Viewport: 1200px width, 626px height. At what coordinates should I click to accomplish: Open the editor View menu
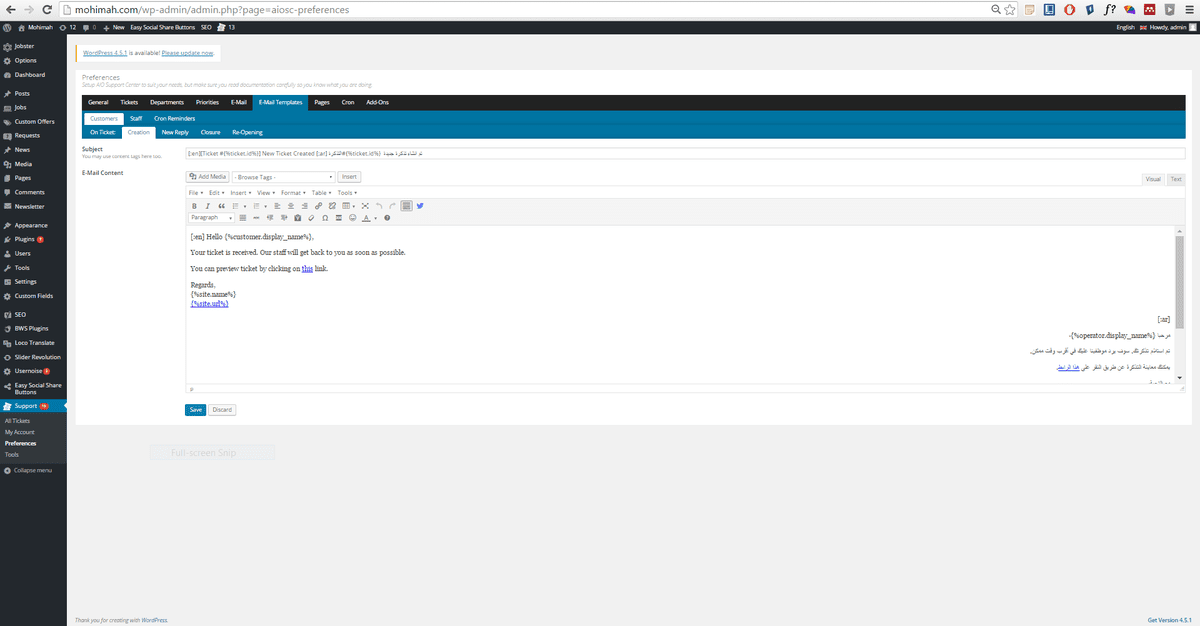coord(265,192)
